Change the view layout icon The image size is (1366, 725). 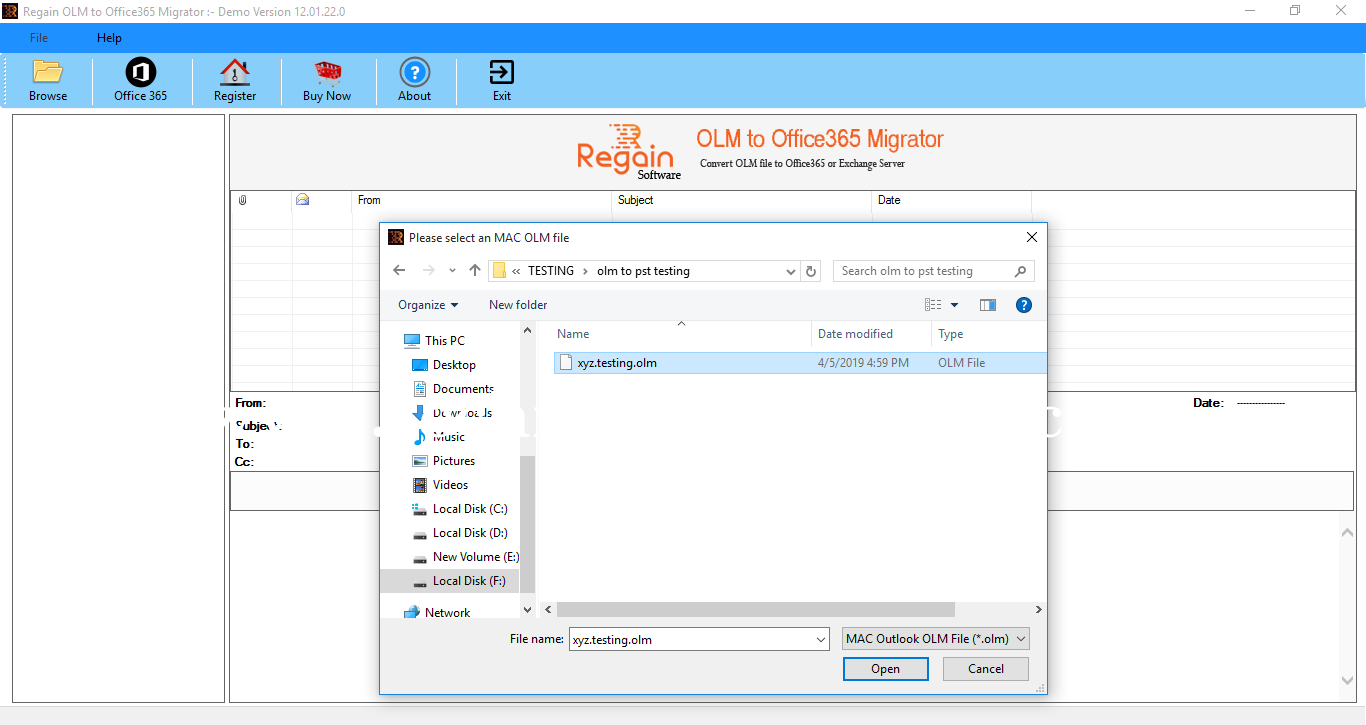[933, 305]
